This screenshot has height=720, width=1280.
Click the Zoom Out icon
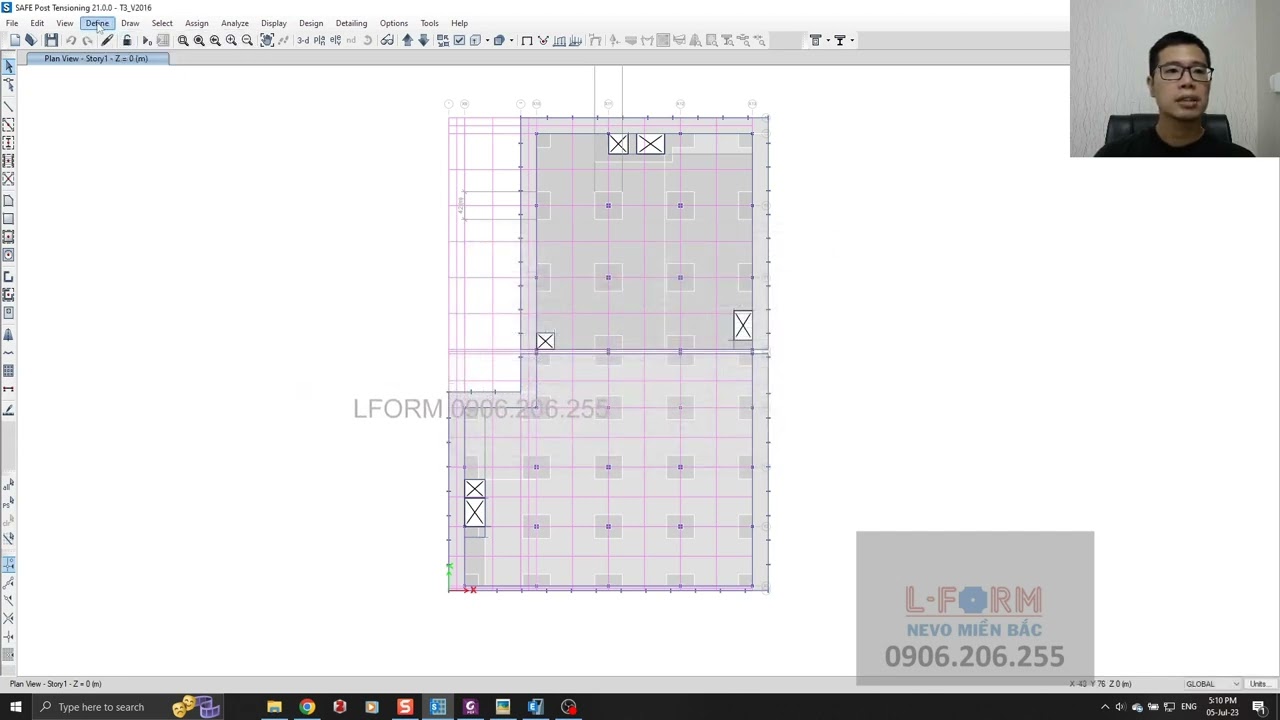pos(247,40)
